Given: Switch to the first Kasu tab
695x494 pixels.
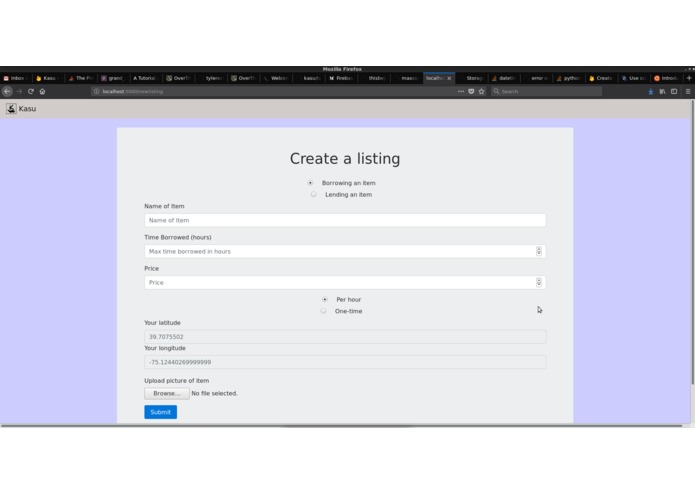Looking at the screenshot, I should point(48,78).
